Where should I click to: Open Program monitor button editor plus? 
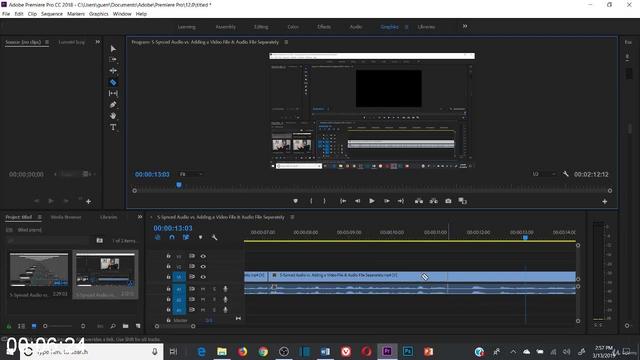point(604,201)
